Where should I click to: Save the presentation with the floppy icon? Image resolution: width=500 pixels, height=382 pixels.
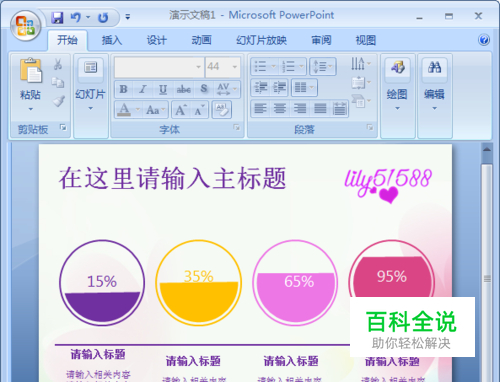point(57,17)
